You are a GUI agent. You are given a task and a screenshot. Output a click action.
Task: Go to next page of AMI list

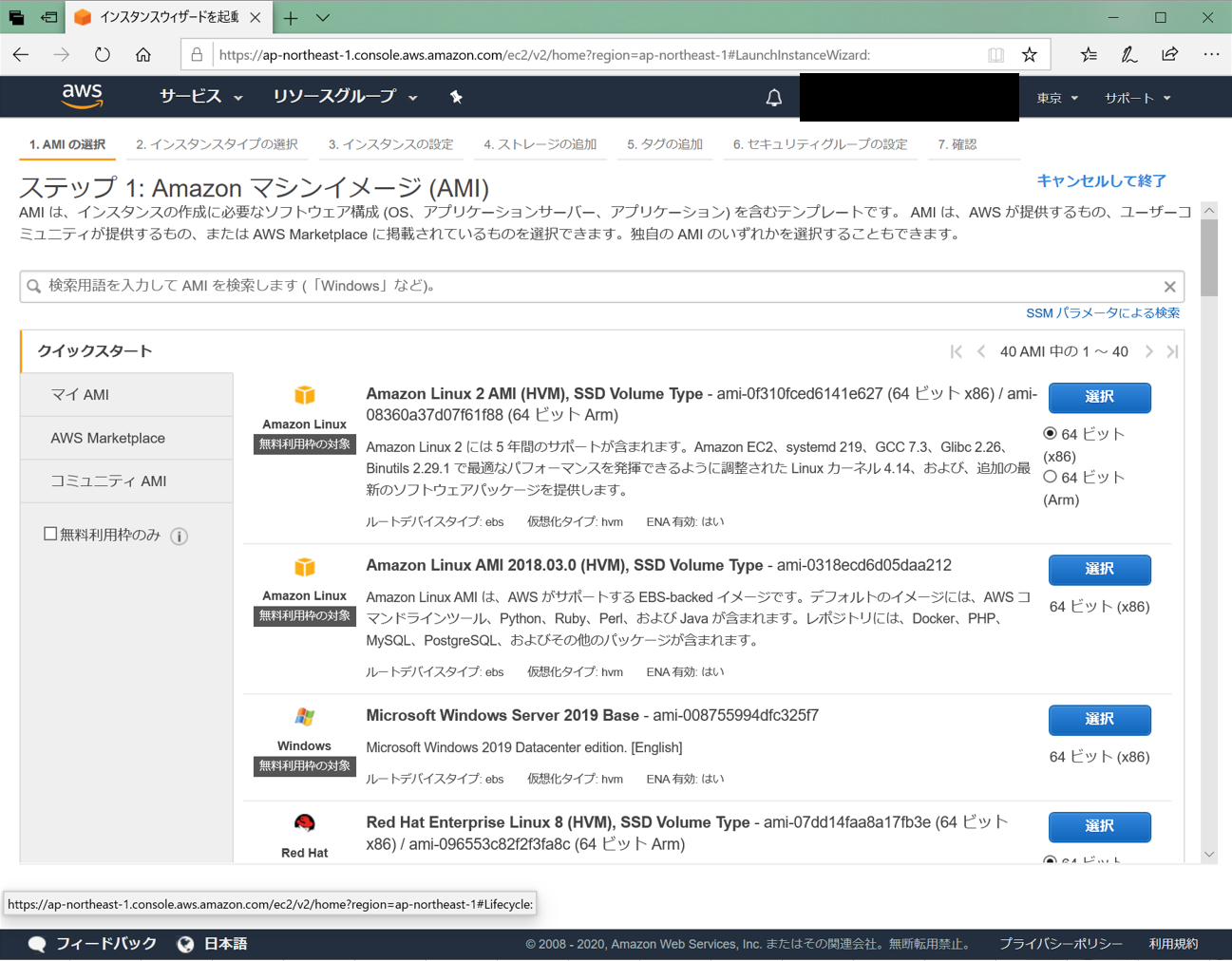click(1149, 351)
